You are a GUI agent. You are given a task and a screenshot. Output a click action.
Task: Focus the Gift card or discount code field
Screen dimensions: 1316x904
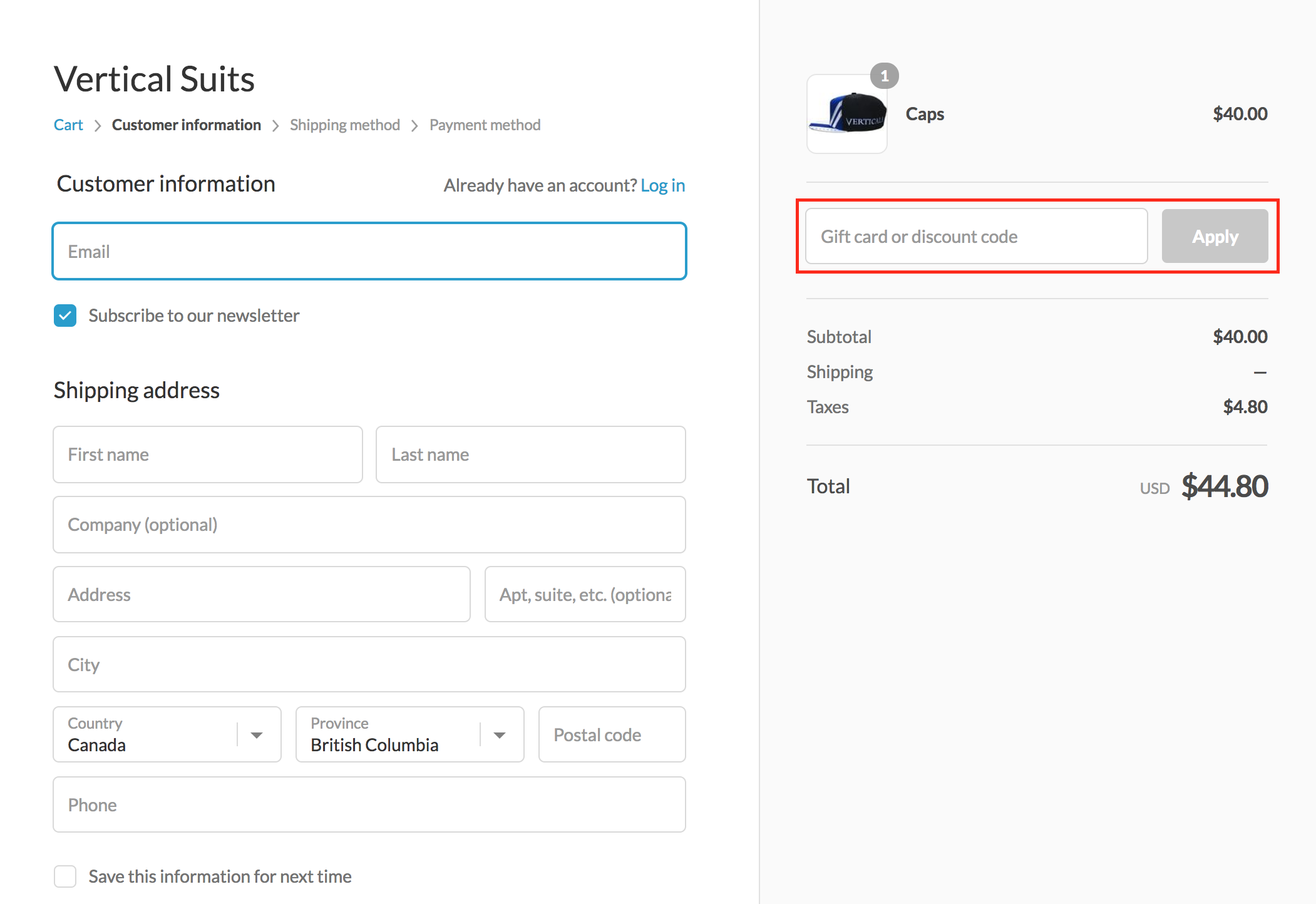click(x=975, y=237)
